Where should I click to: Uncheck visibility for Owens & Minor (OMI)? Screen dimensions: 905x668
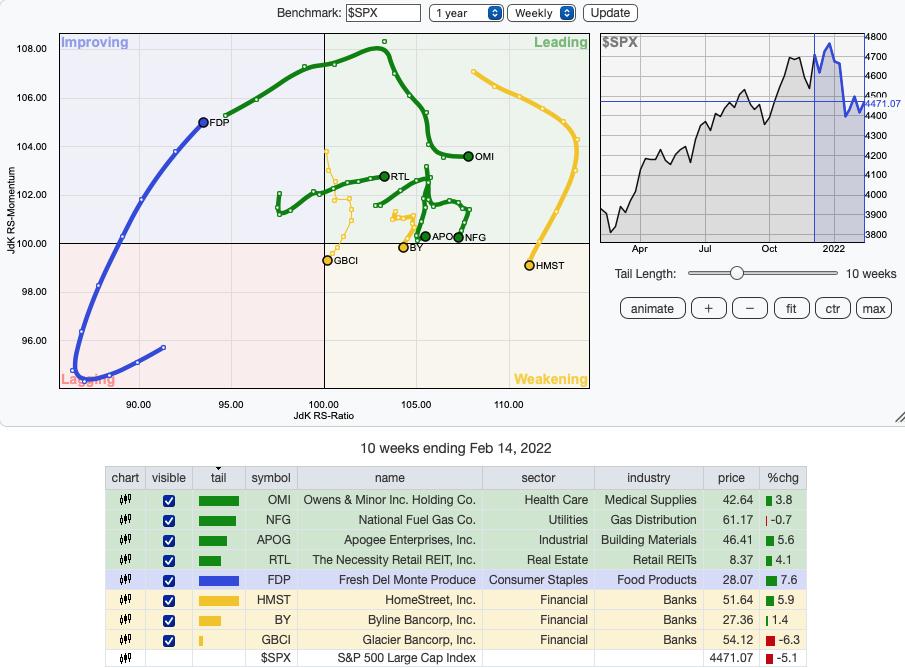pyautogui.click(x=169, y=501)
